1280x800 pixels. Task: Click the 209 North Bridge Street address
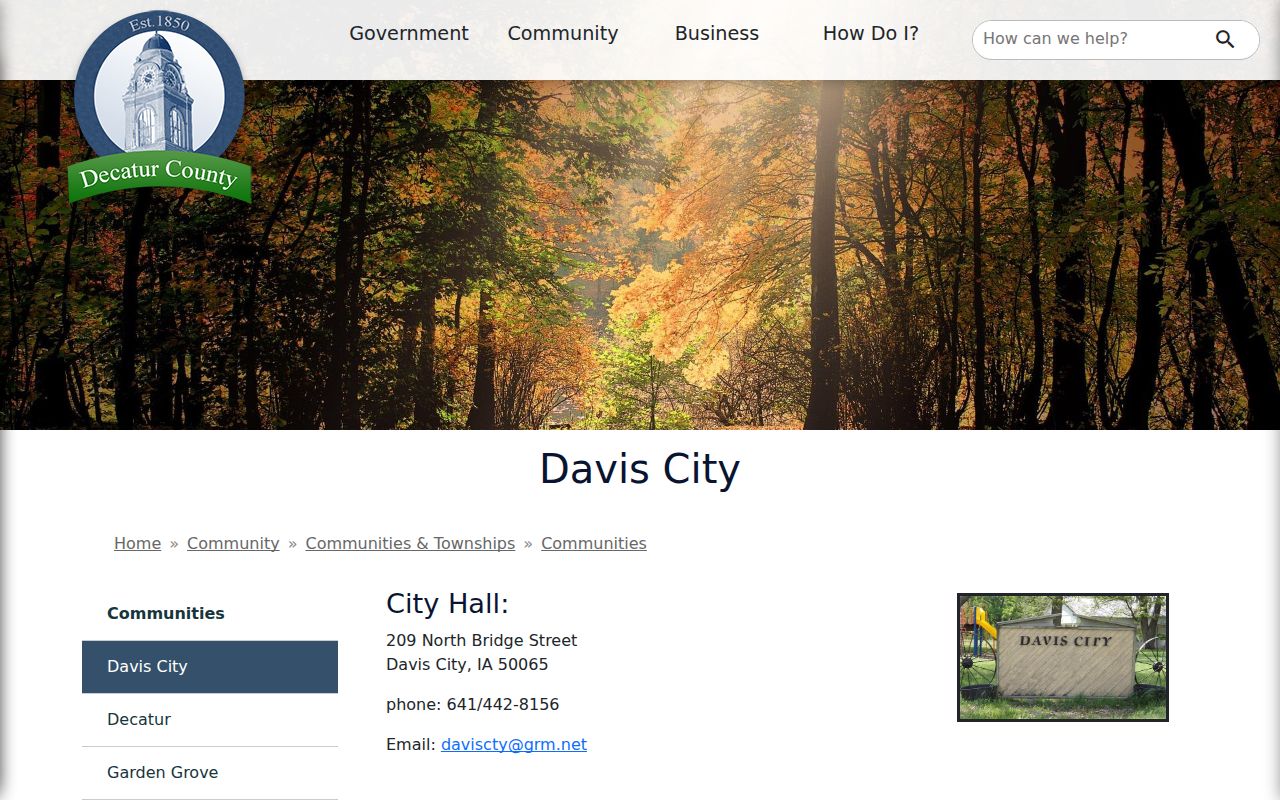coord(481,640)
